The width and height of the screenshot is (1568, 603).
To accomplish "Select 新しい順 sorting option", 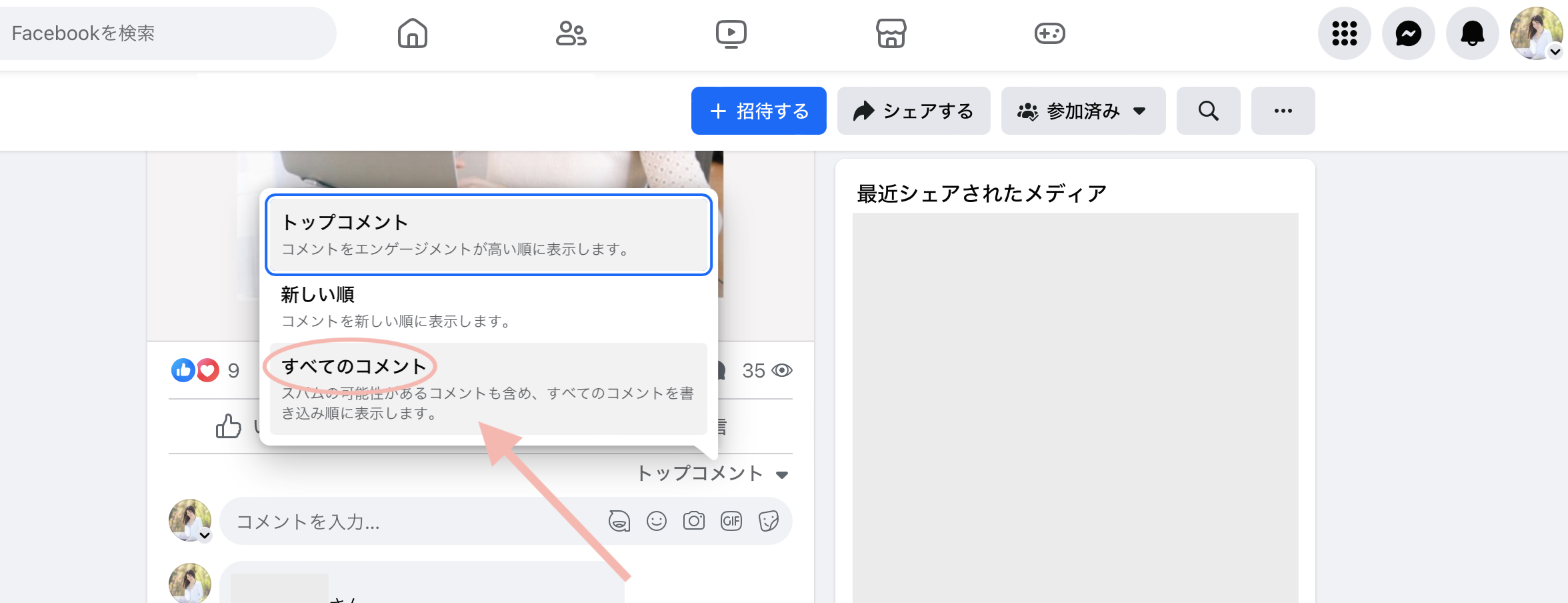I will pyautogui.click(x=488, y=307).
